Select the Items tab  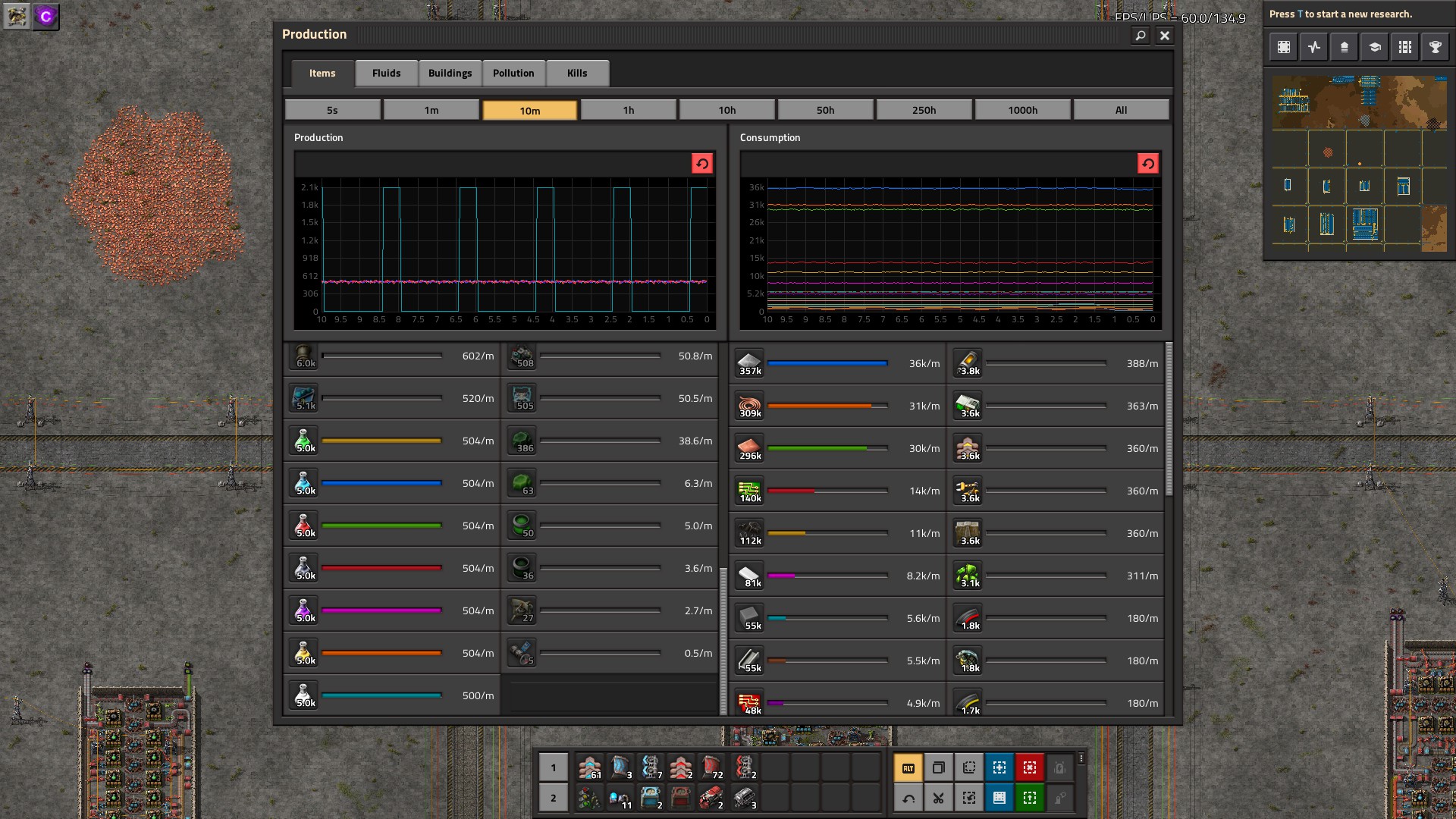pos(322,74)
